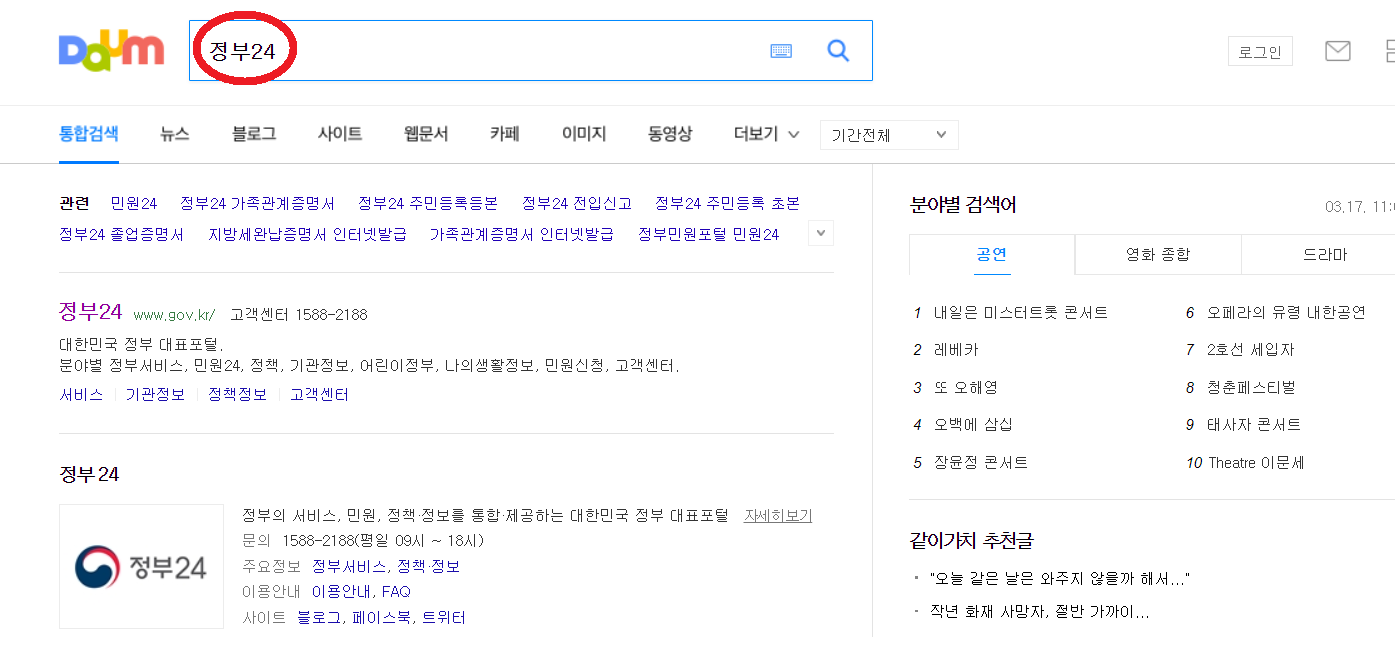1395x660 pixels.
Task: Open the 정책정보 sublink
Action: [237, 394]
